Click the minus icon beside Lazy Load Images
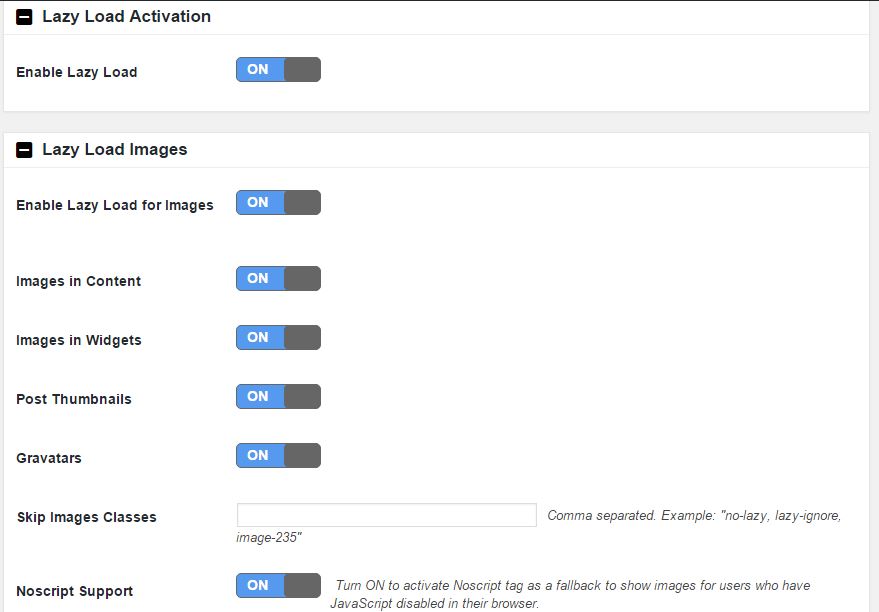 point(24,148)
